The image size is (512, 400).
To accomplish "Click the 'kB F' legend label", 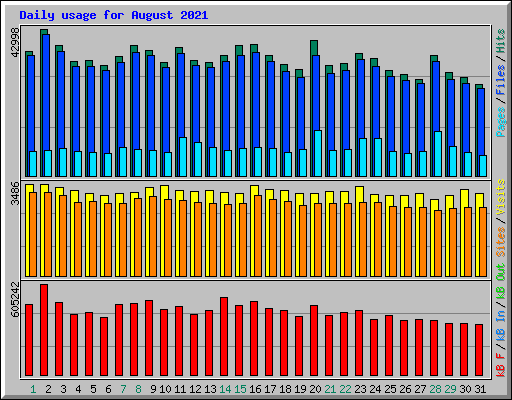I will click(x=501, y=365).
